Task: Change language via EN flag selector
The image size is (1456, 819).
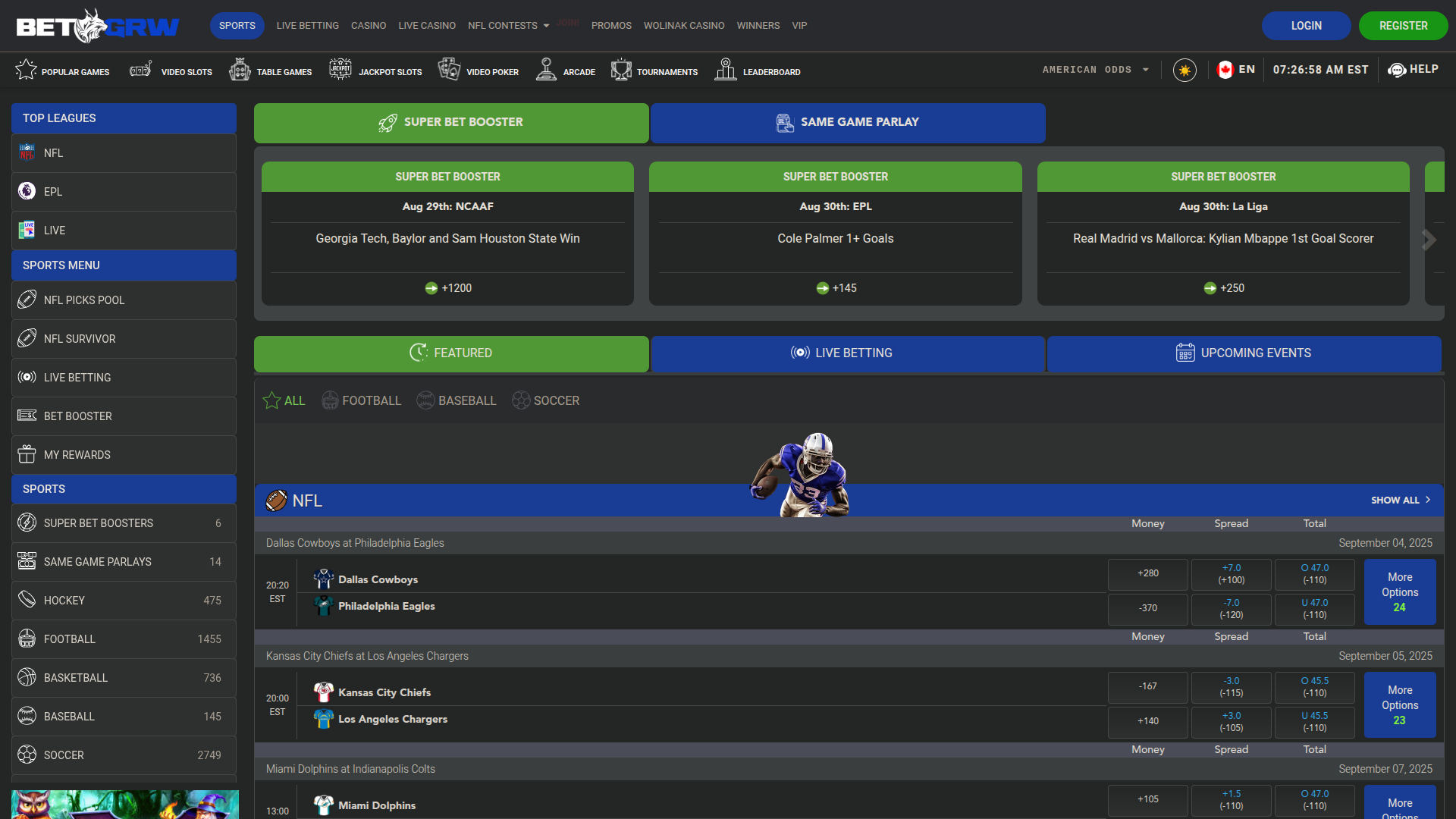Action: (x=1236, y=70)
